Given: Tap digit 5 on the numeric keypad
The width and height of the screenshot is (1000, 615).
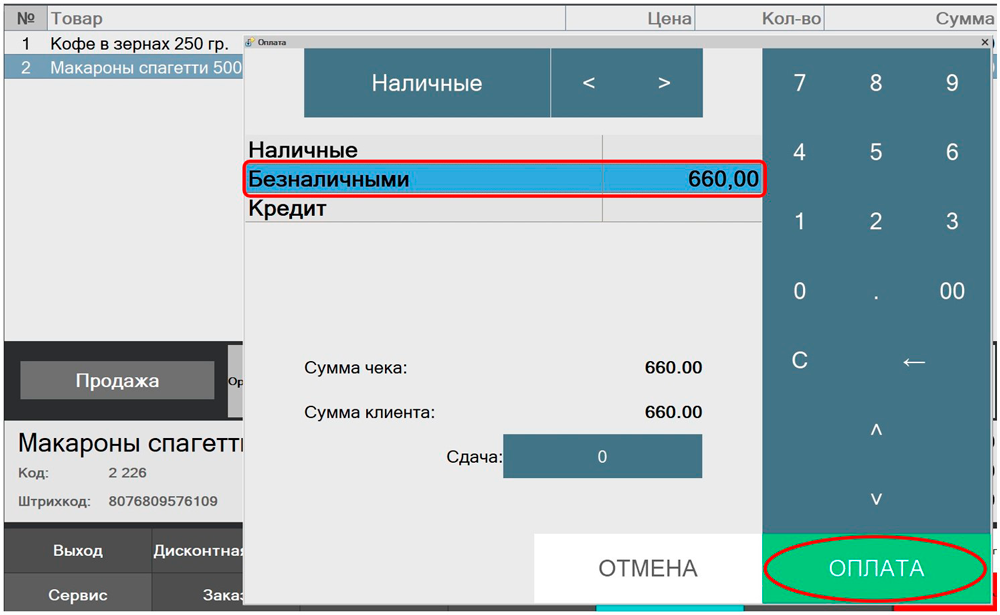Looking at the screenshot, I should [876, 152].
